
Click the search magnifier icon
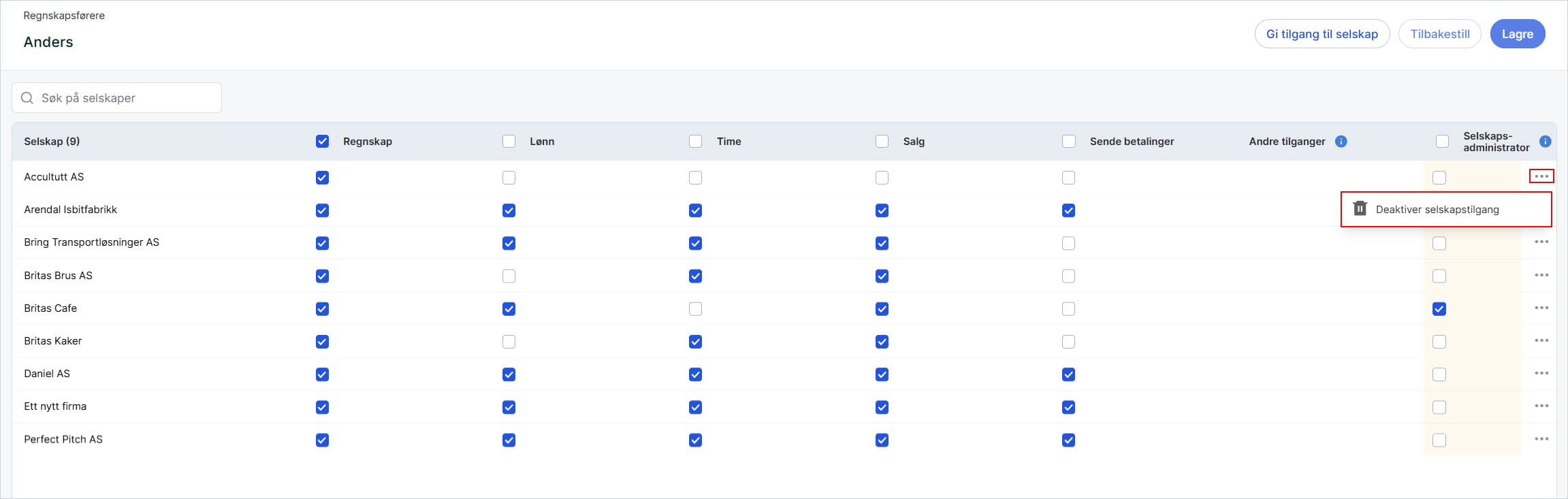pos(27,98)
